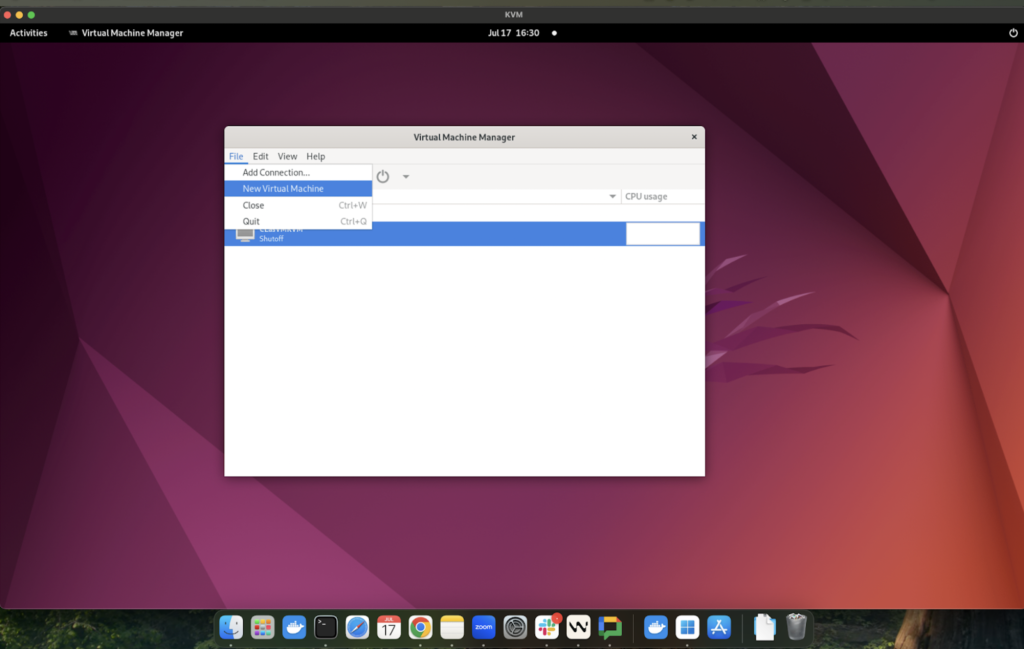The image size is (1024, 649).
Task: Launch Google Chrome from the dock
Action: [421, 627]
